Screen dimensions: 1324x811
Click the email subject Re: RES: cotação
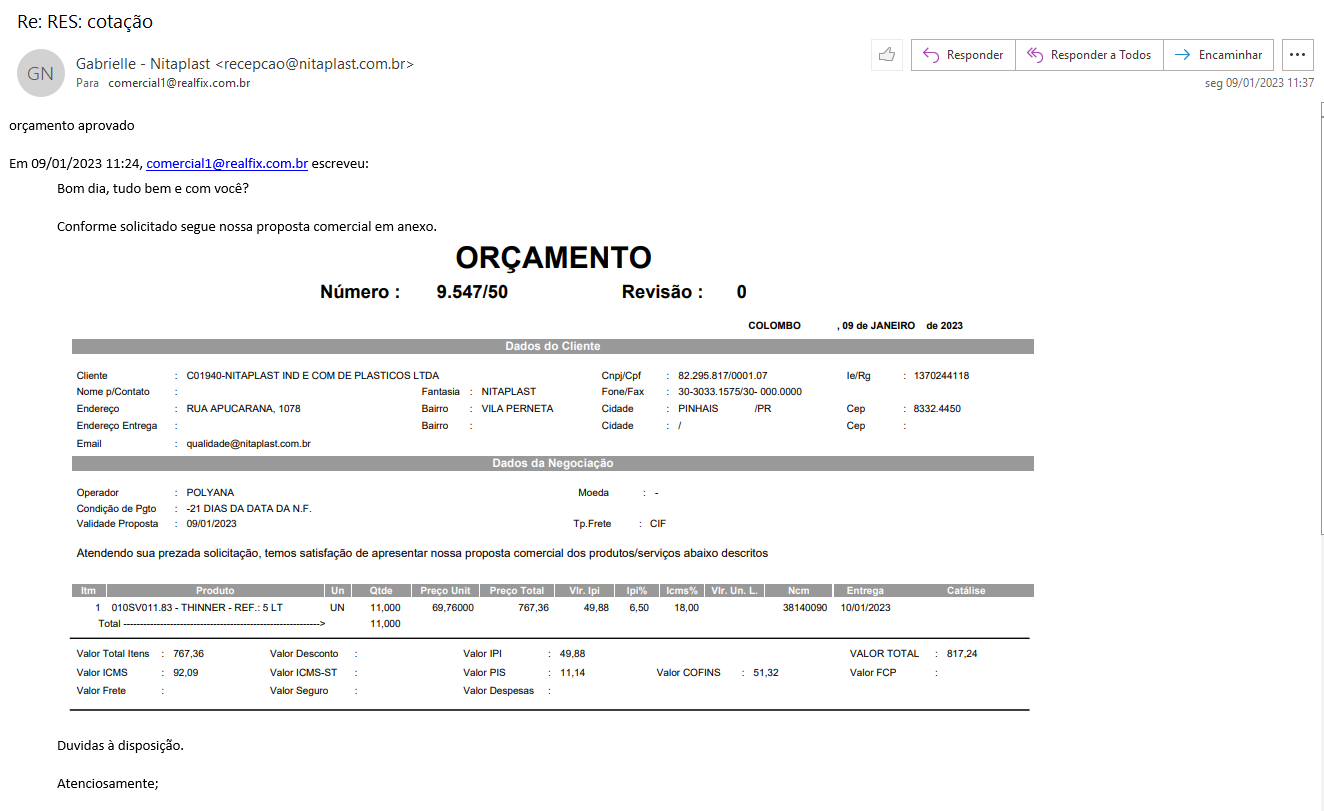85,21
